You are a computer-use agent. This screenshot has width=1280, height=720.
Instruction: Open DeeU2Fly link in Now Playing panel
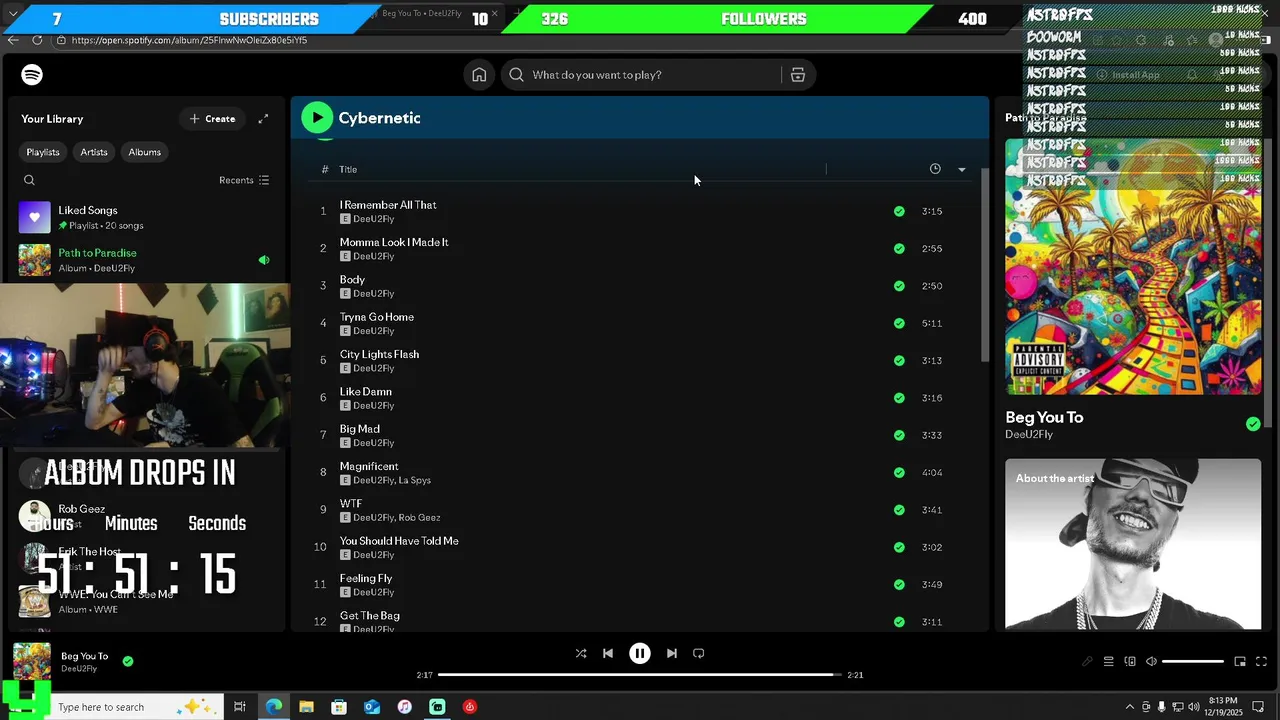(1029, 435)
